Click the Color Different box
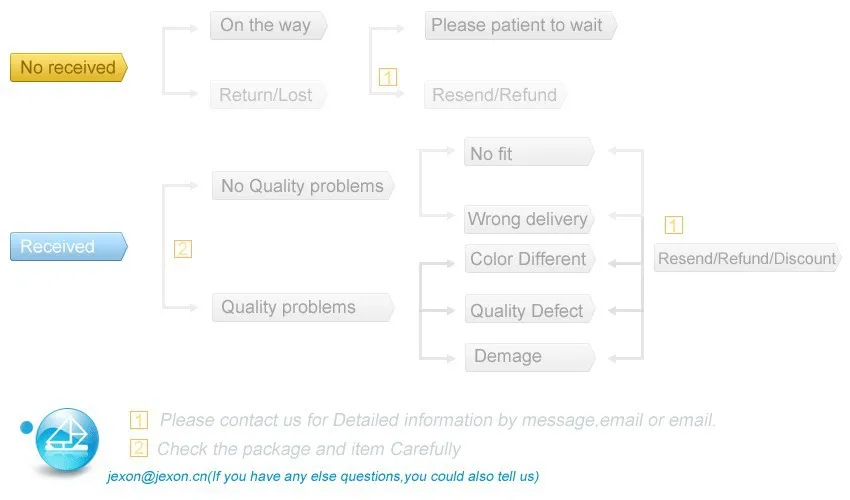Screen dimensions: 850x500 coord(528,259)
